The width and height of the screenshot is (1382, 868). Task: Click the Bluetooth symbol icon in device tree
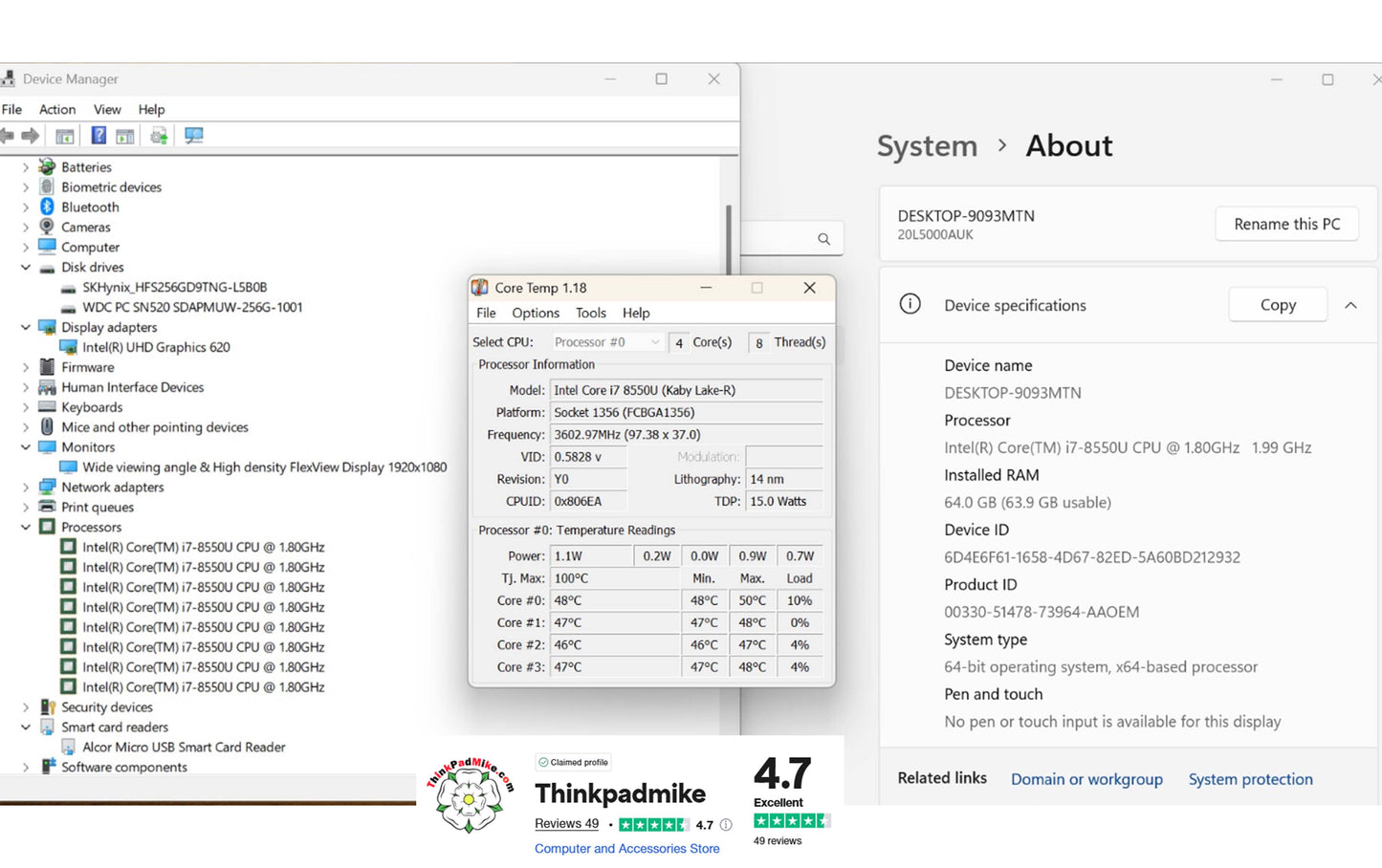coord(47,206)
